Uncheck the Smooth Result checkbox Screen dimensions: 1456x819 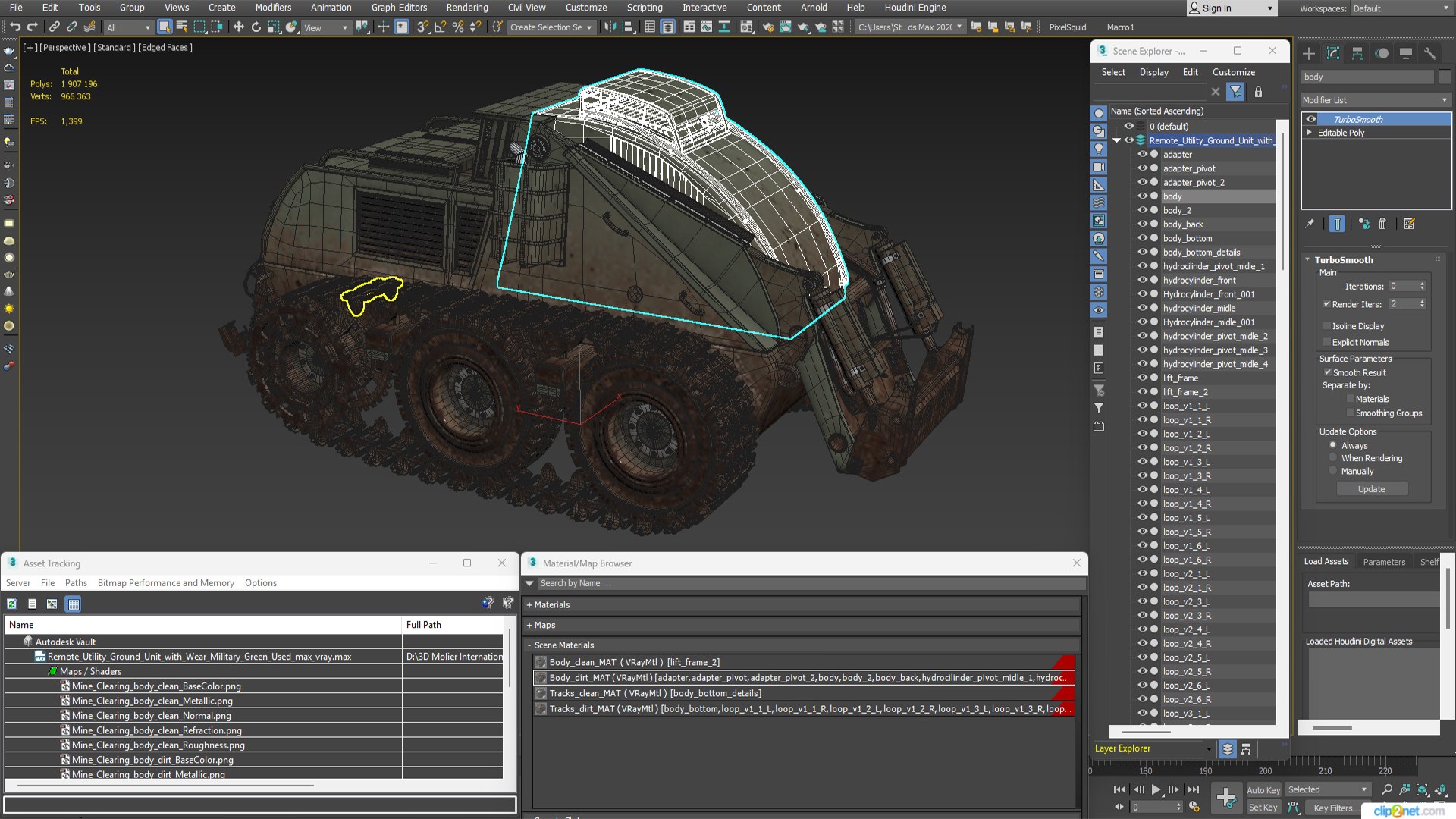pyautogui.click(x=1327, y=372)
